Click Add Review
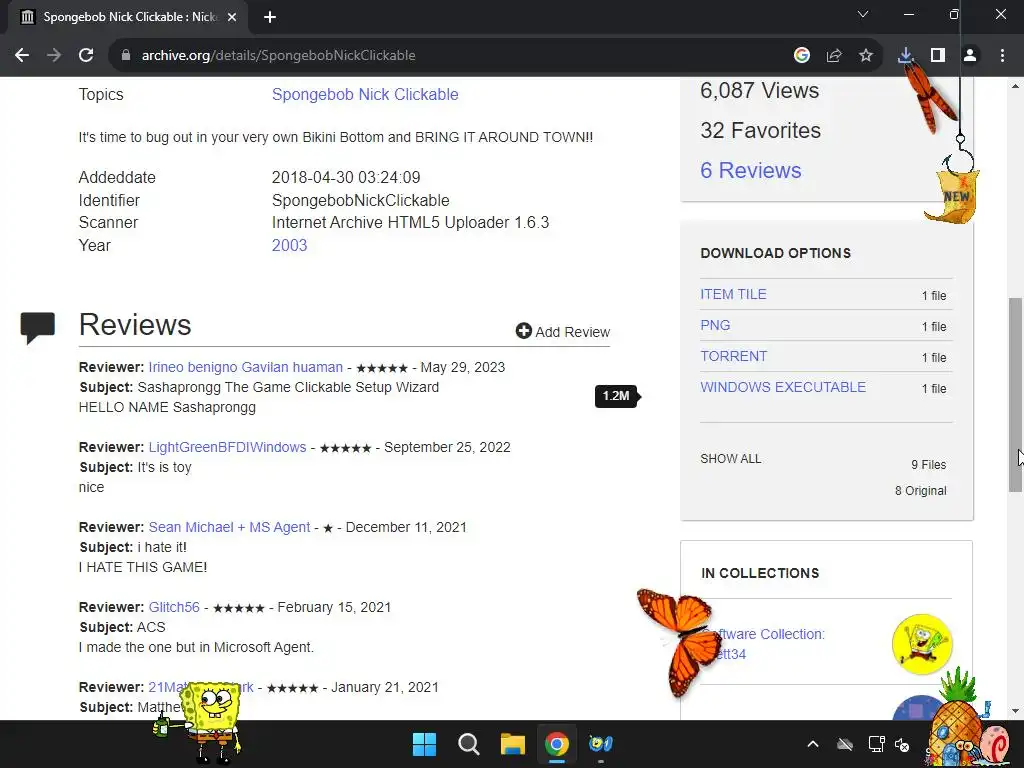This screenshot has width=1024, height=768. 562,332
